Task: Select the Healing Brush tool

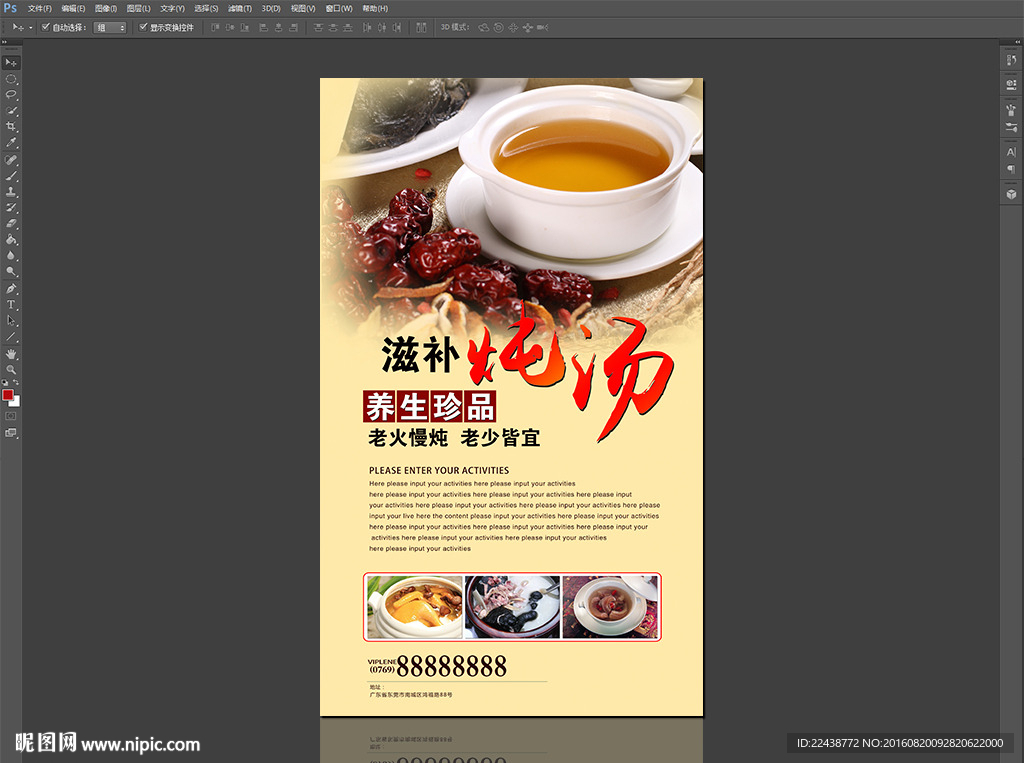Action: click(11, 160)
